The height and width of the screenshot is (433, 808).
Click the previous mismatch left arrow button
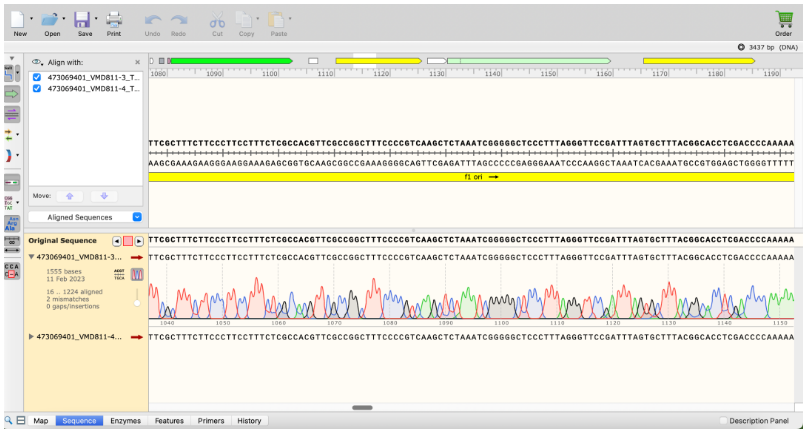117,241
